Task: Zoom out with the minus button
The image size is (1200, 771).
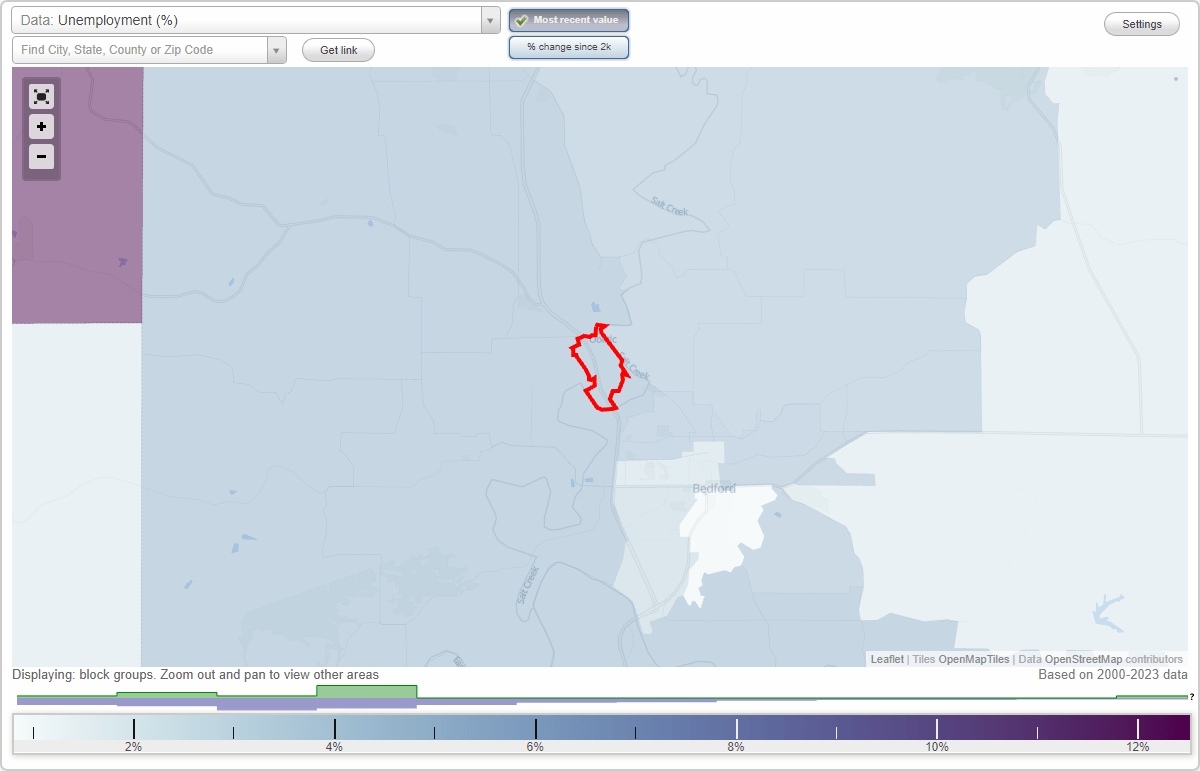Action: click(x=41, y=157)
